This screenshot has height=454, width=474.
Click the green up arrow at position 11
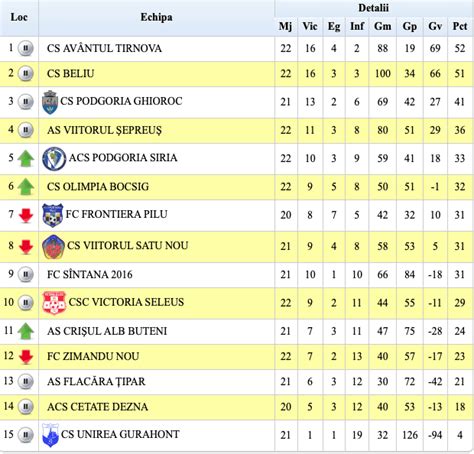pyautogui.click(x=26, y=331)
